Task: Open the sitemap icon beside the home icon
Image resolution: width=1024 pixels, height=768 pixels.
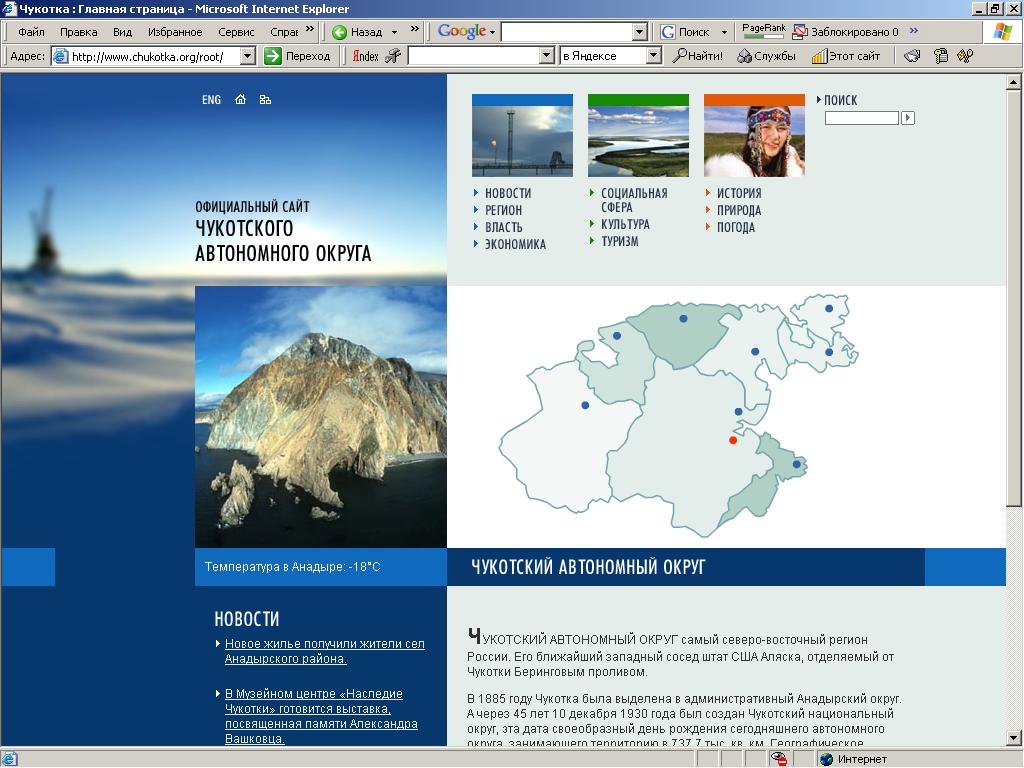Action: 265,99
